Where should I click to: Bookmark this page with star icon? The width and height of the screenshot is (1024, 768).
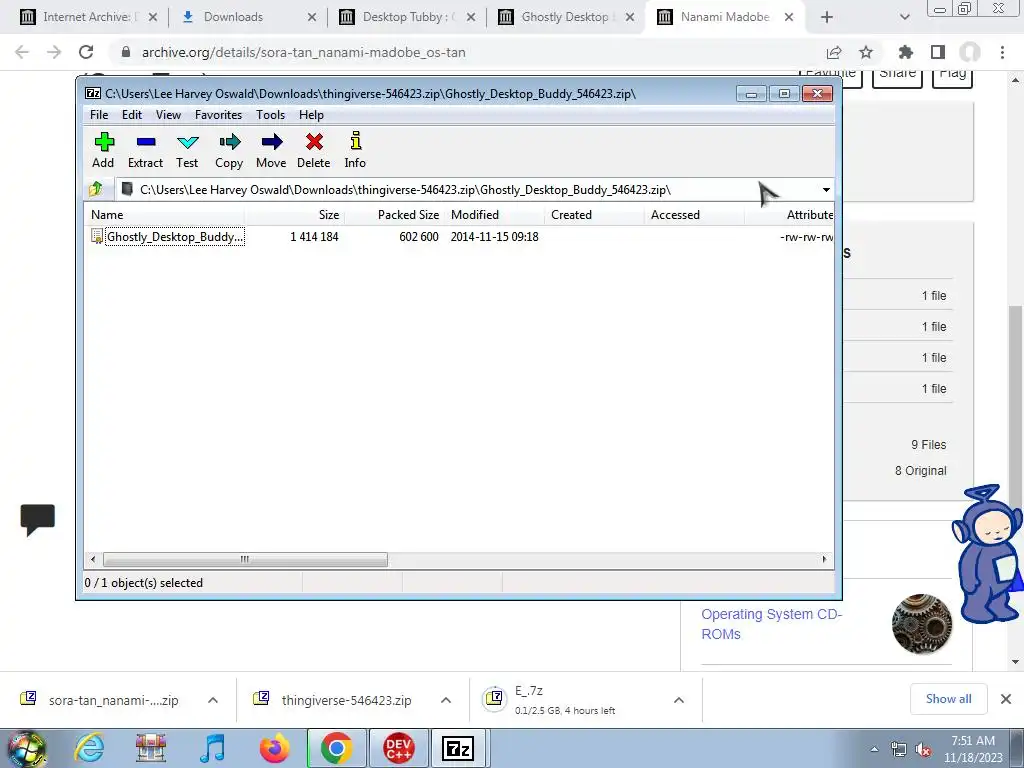866,52
